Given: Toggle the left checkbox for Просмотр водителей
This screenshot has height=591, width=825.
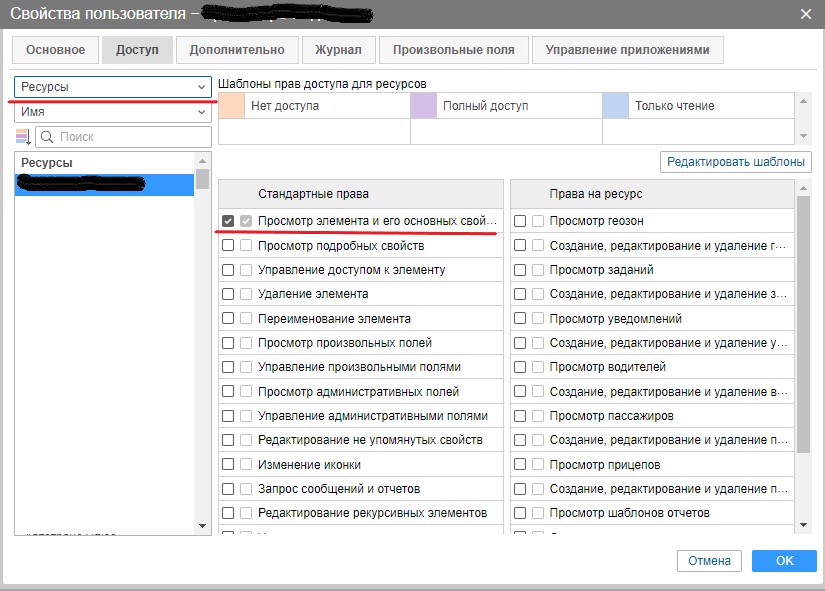Looking at the screenshot, I should [x=520, y=367].
